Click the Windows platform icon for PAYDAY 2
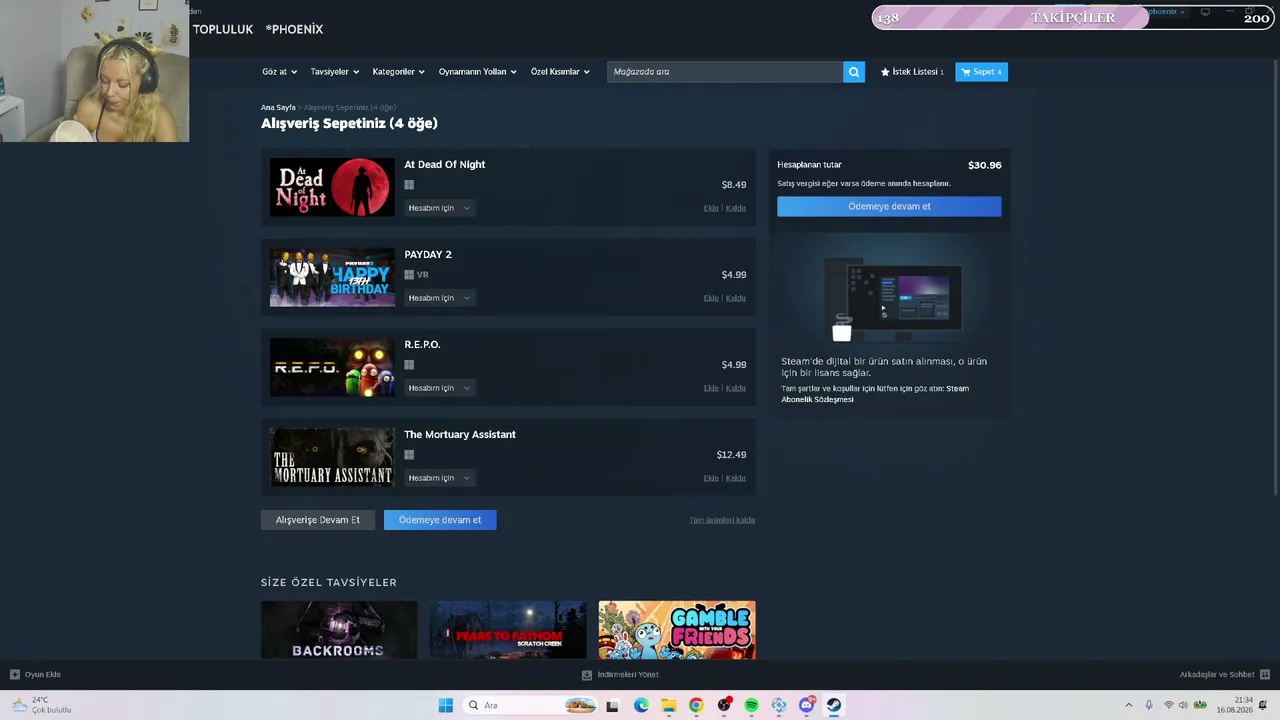The height and width of the screenshot is (720, 1280). 409,275
